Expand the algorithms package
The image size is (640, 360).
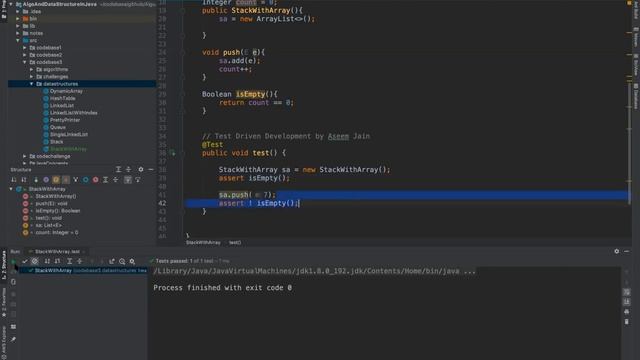coord(32,69)
